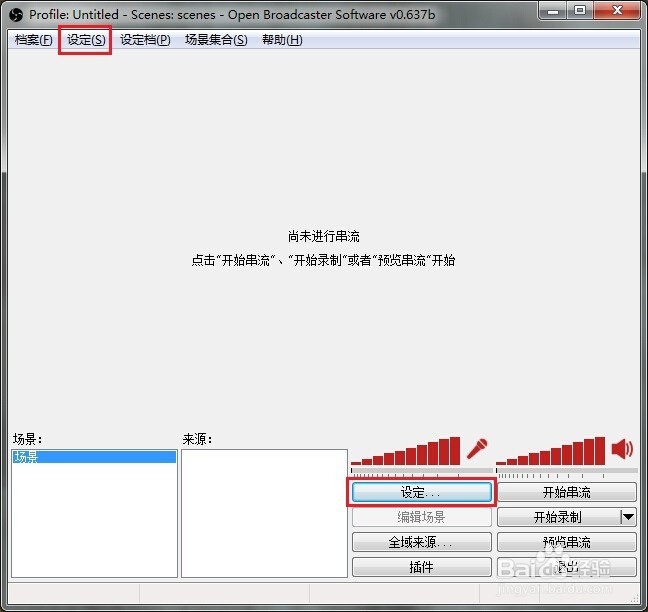Mute the microphone via the mic icon

[x=477, y=449]
